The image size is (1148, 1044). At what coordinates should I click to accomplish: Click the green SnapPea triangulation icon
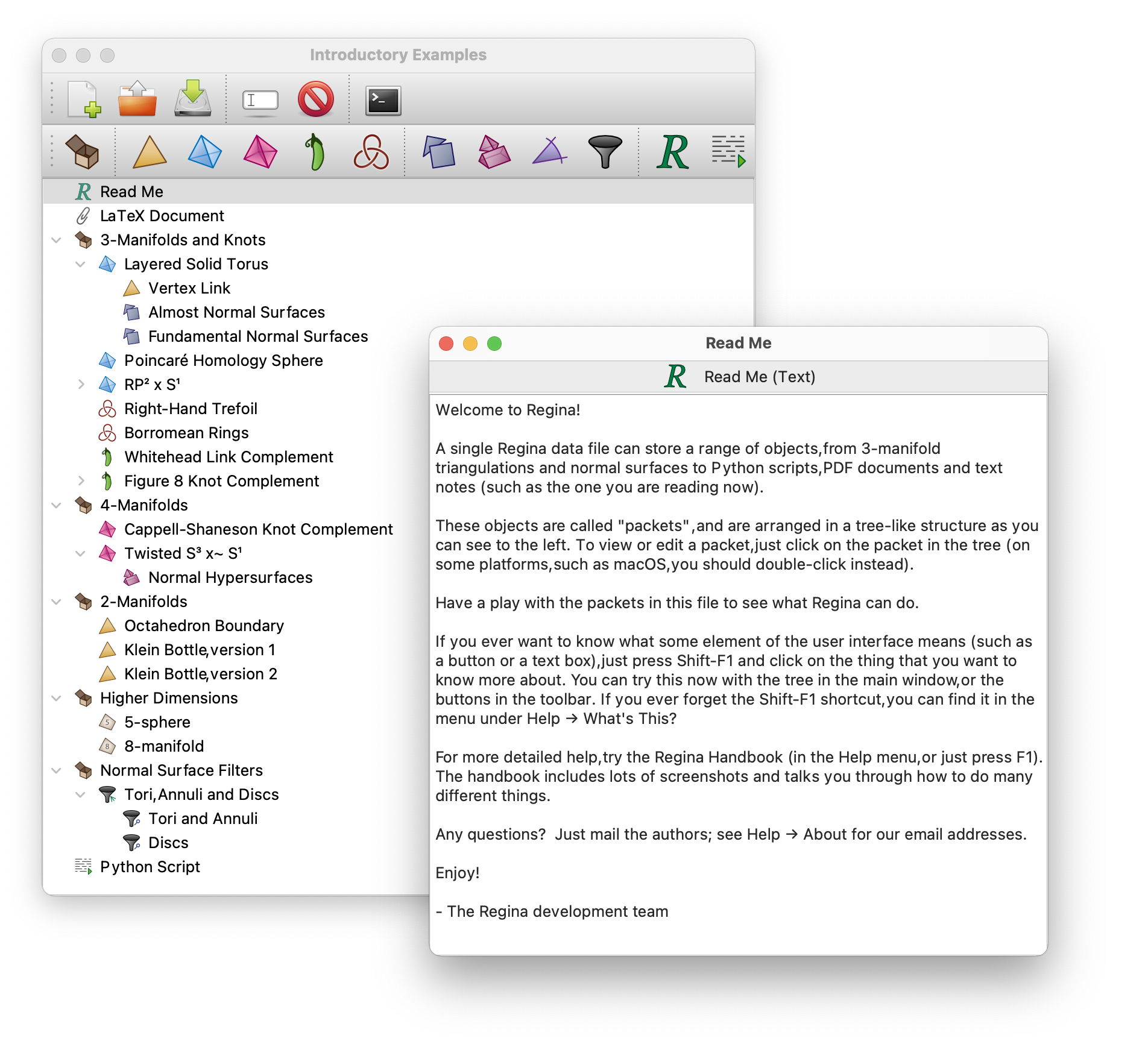click(x=315, y=152)
